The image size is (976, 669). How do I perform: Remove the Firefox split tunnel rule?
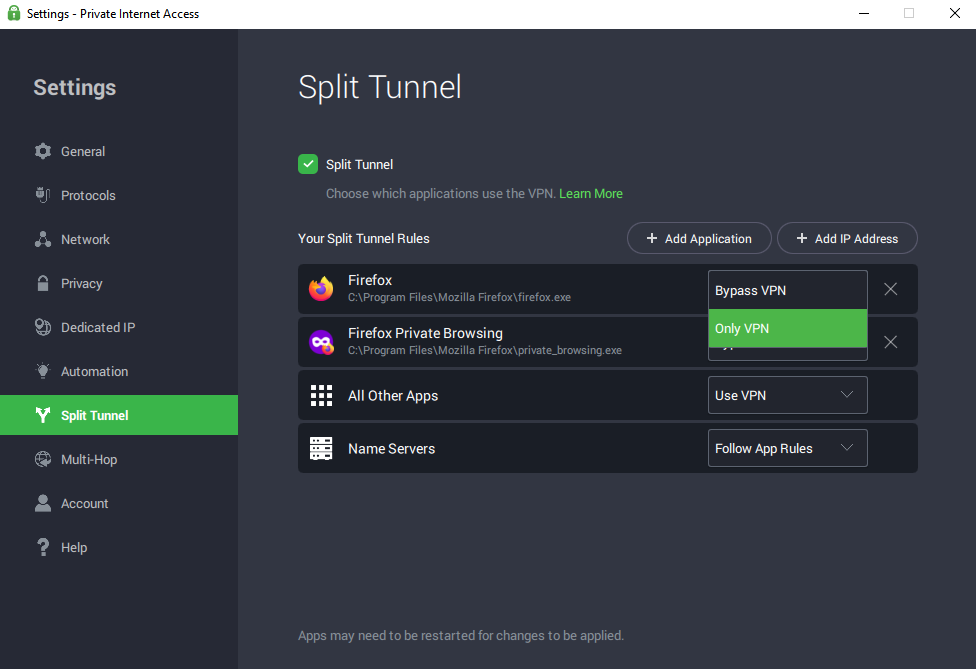click(891, 289)
